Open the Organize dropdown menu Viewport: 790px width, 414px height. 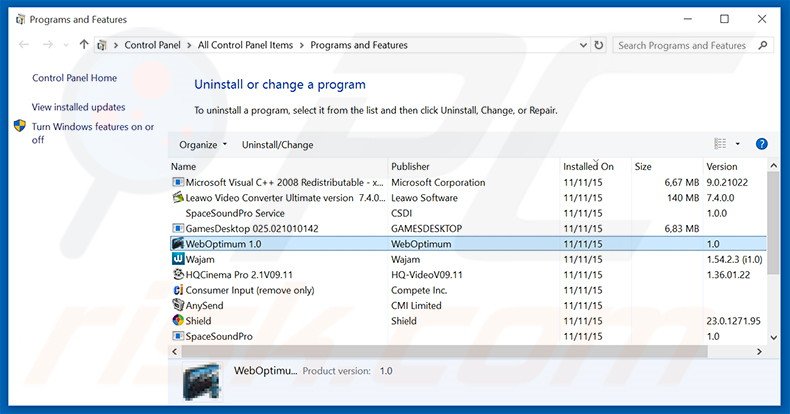(203, 145)
